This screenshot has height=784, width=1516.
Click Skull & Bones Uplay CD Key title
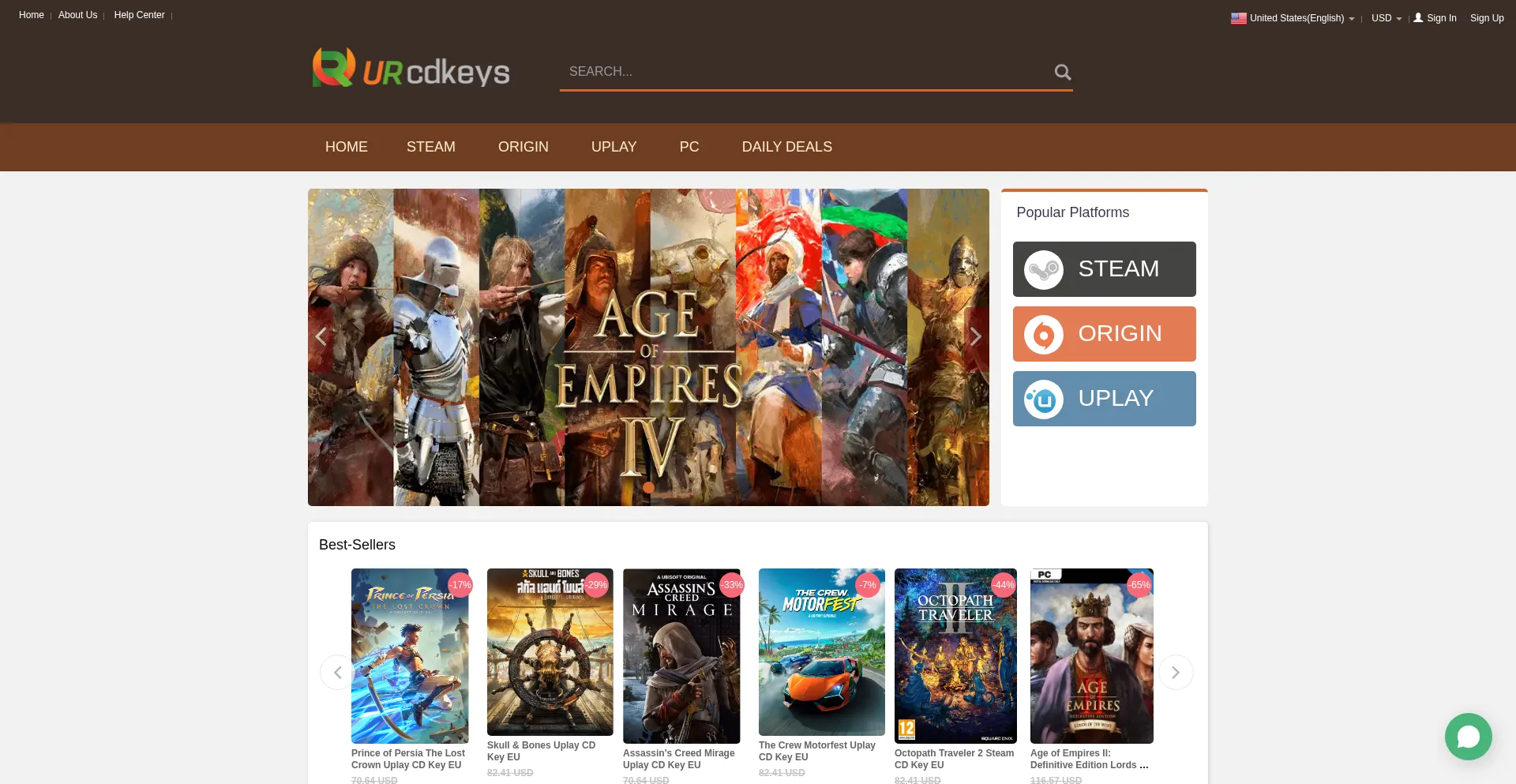542,751
